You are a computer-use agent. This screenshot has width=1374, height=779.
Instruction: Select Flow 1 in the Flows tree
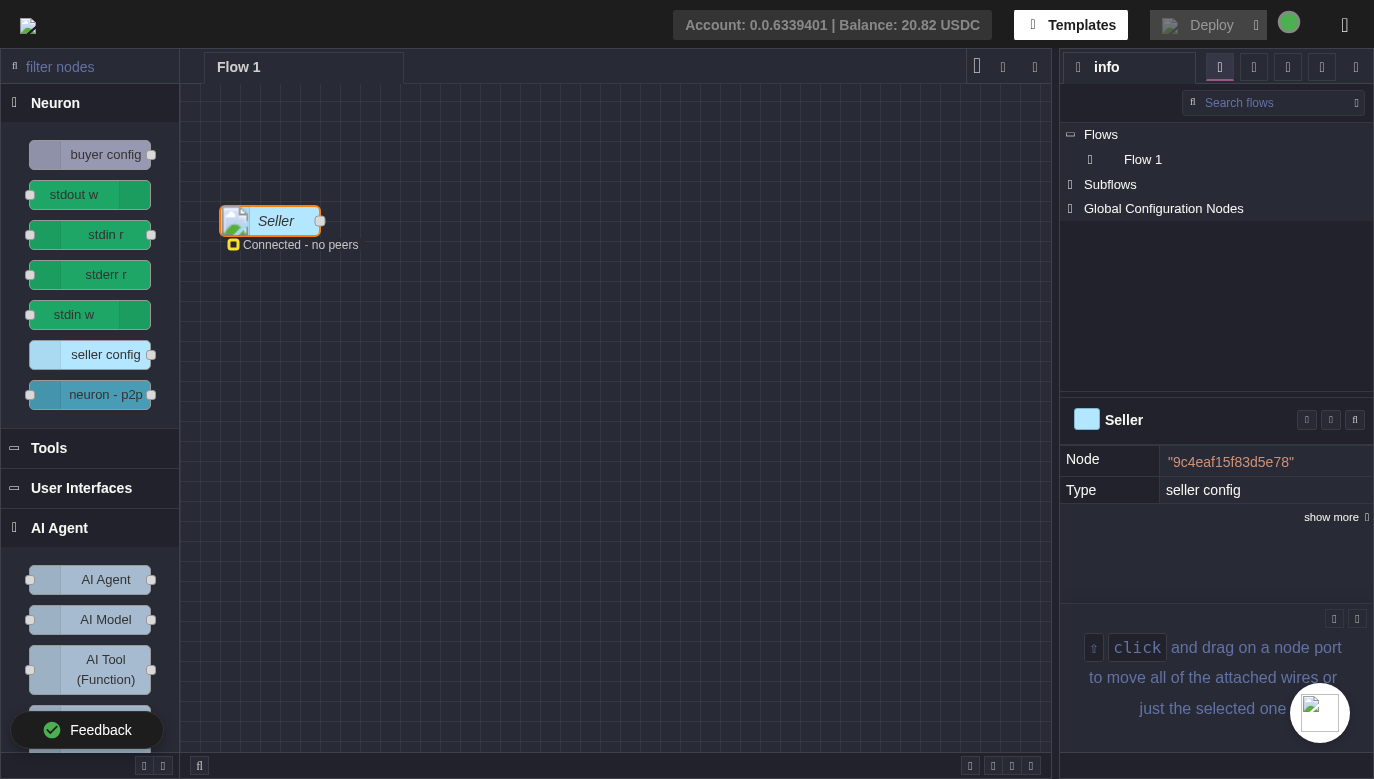1142,160
